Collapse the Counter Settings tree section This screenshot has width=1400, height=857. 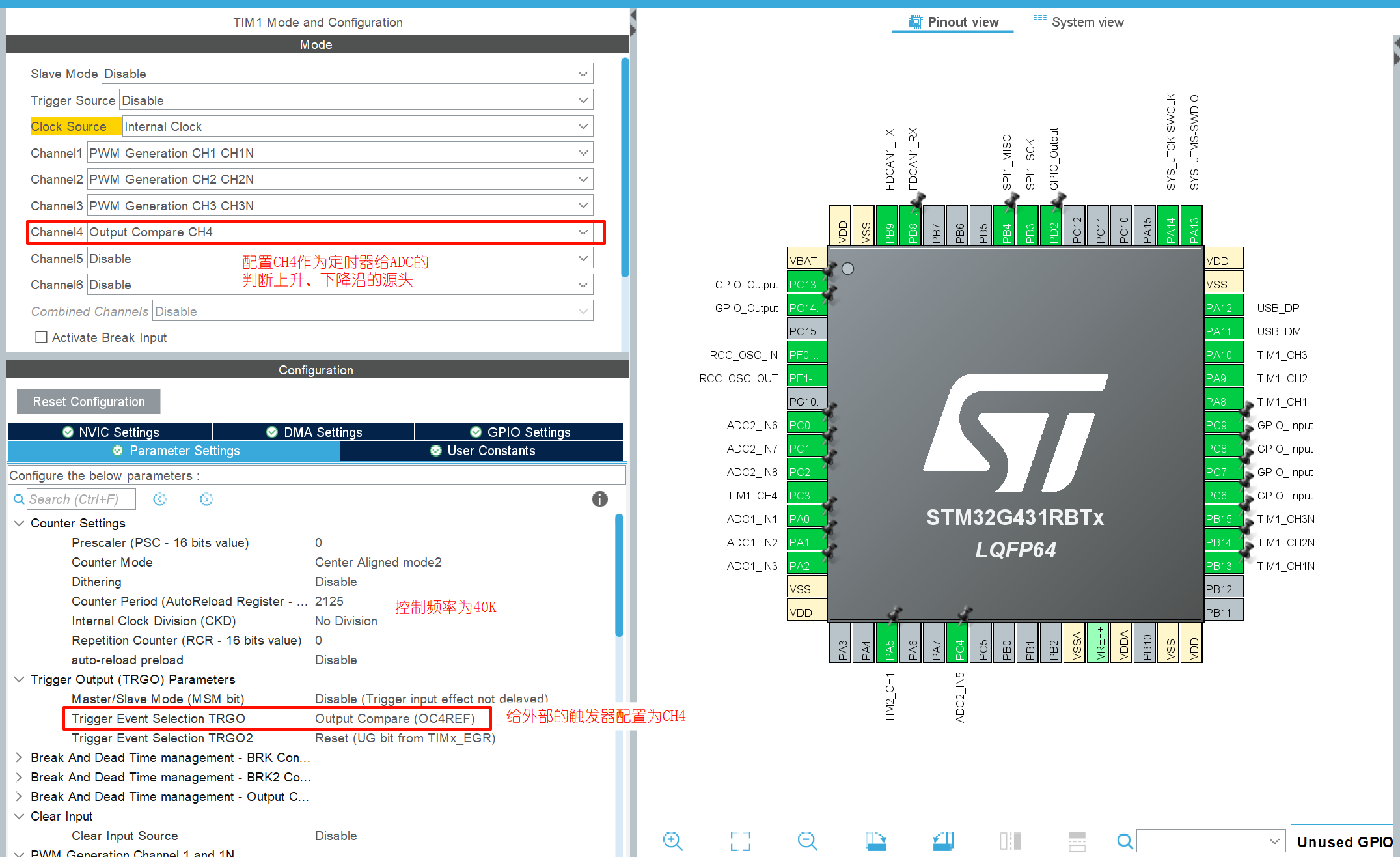point(20,523)
